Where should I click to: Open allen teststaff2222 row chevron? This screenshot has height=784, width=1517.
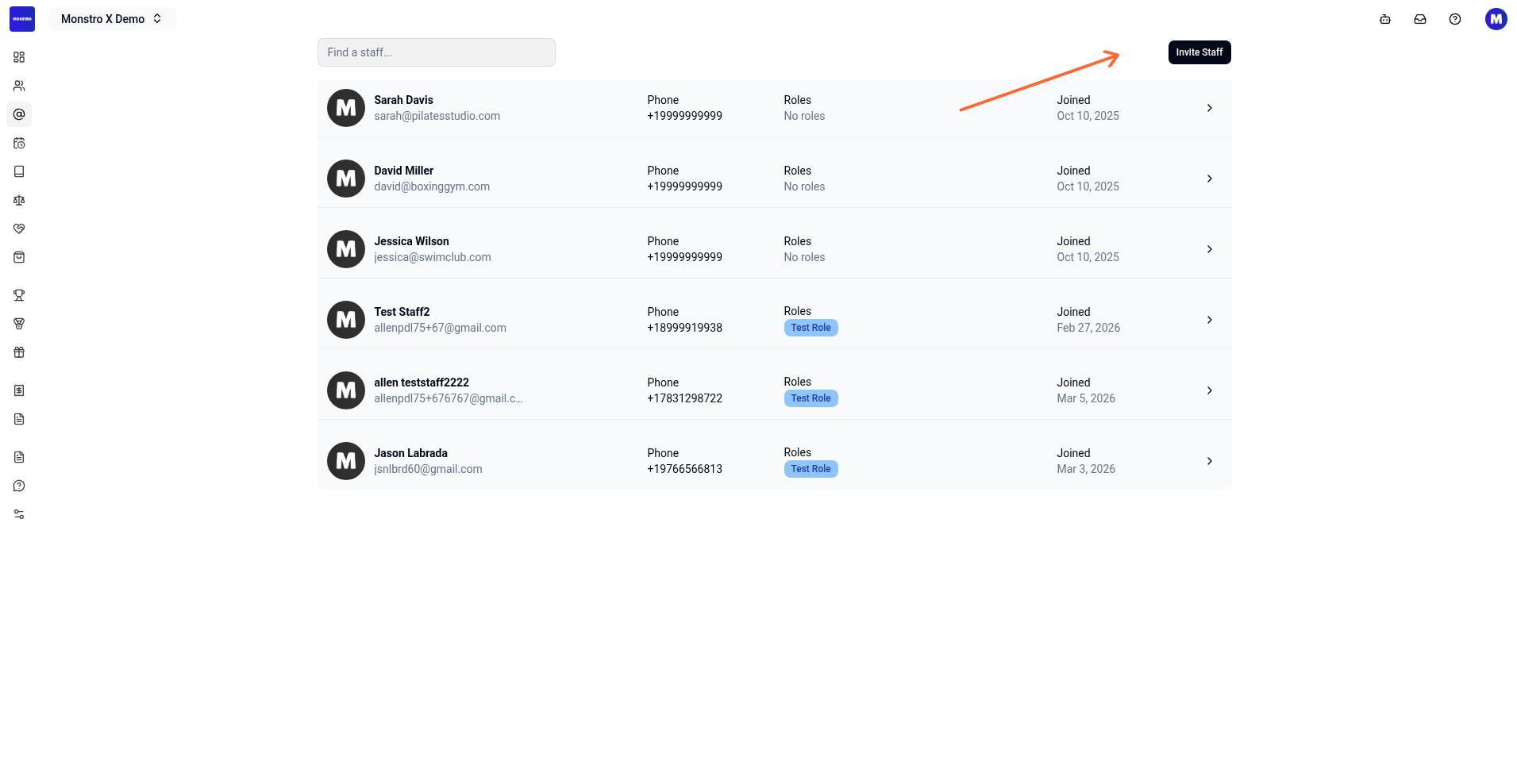(1210, 390)
